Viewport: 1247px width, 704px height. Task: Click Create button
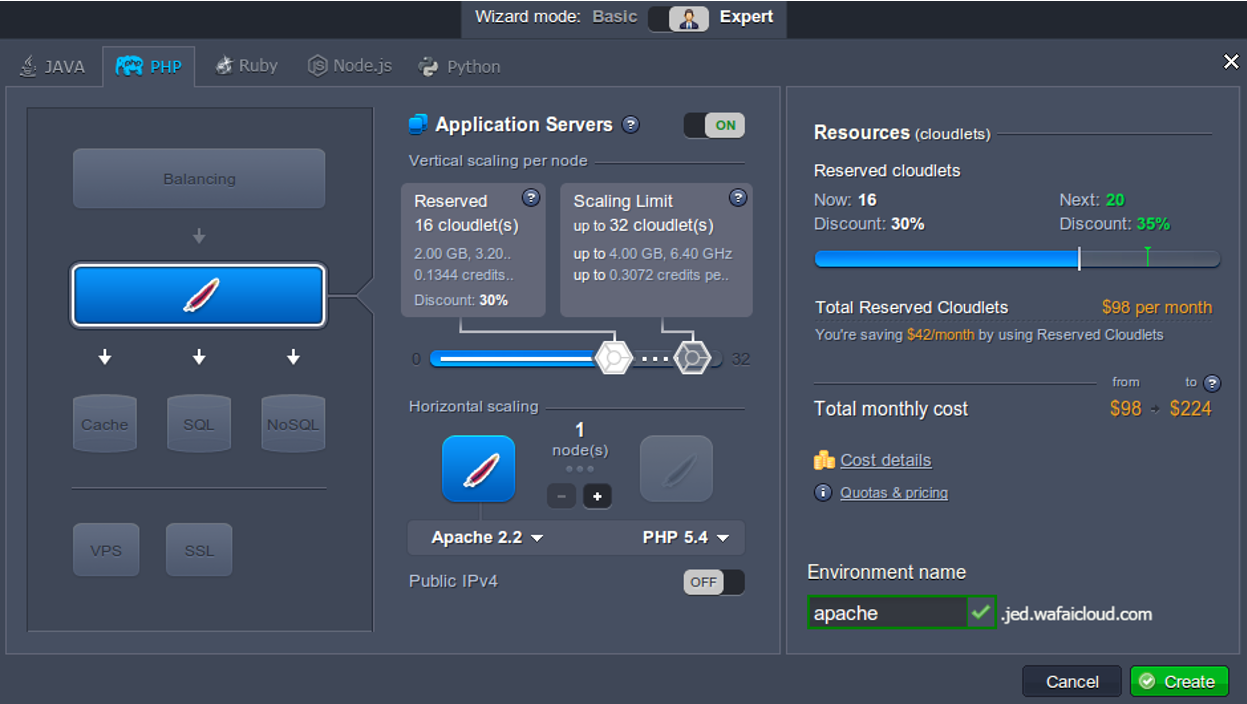(x=1179, y=682)
